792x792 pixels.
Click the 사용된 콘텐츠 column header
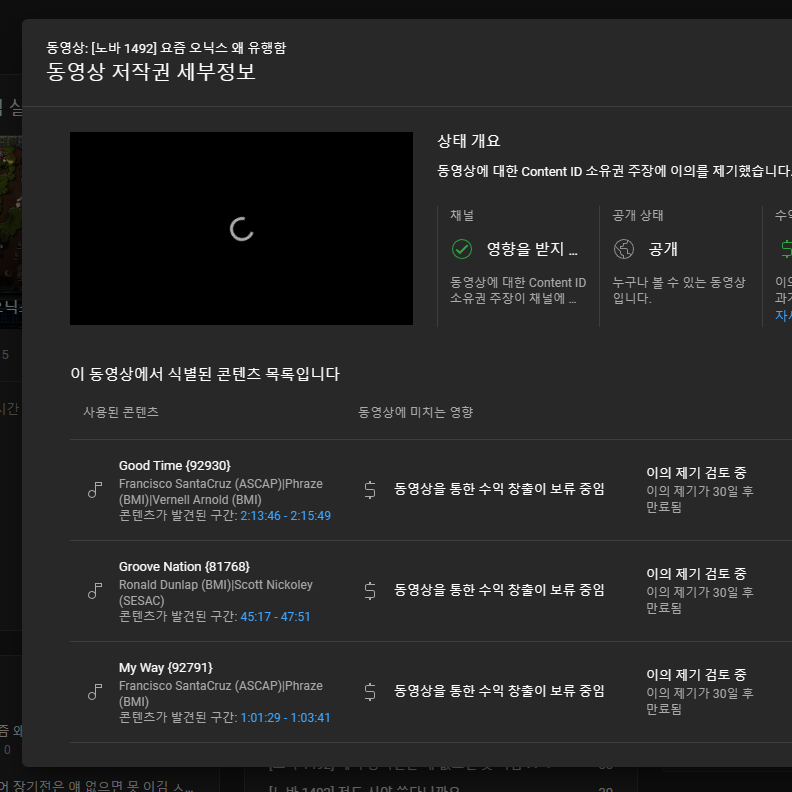point(121,412)
